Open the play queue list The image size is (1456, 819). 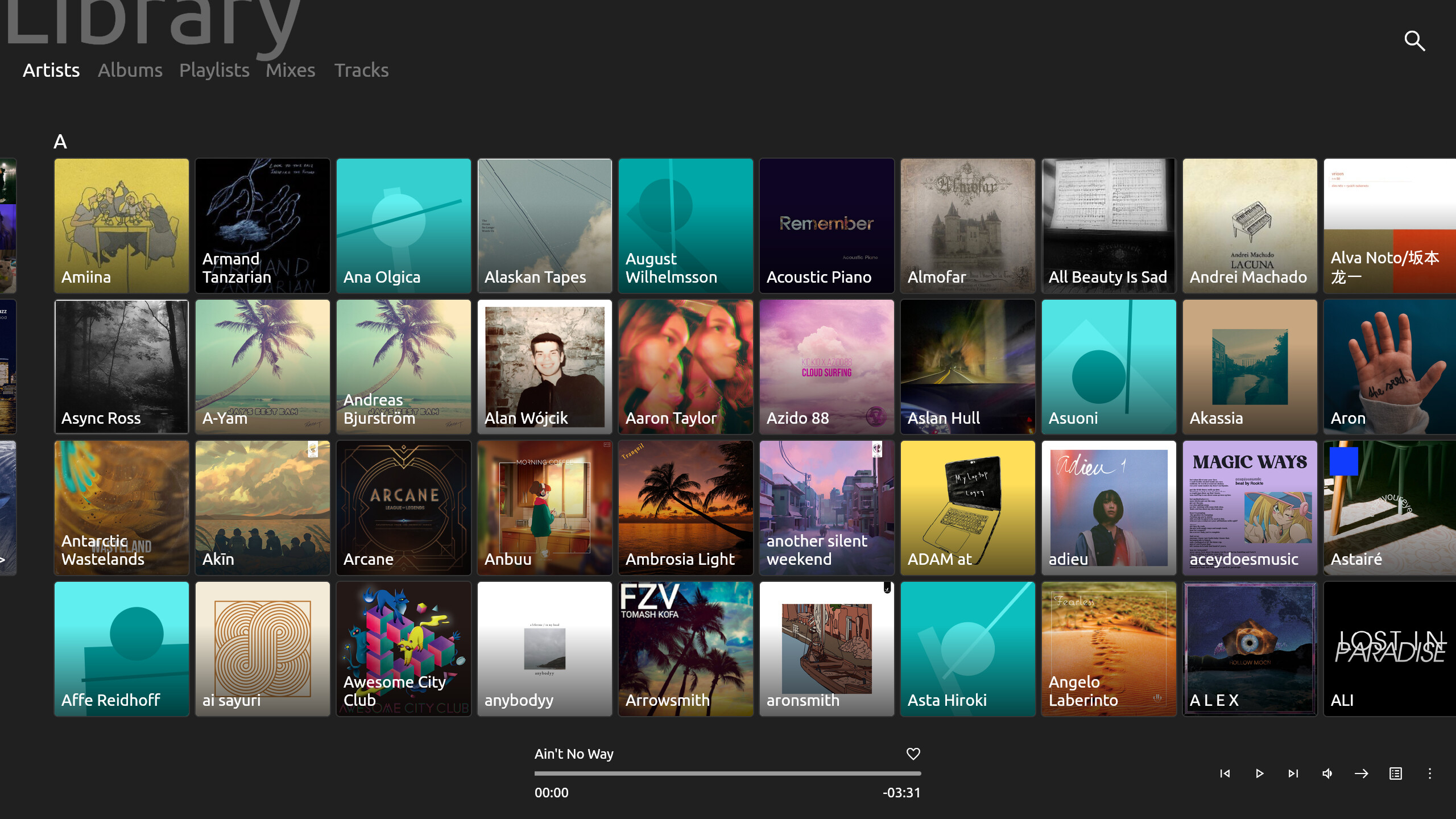click(x=1395, y=773)
